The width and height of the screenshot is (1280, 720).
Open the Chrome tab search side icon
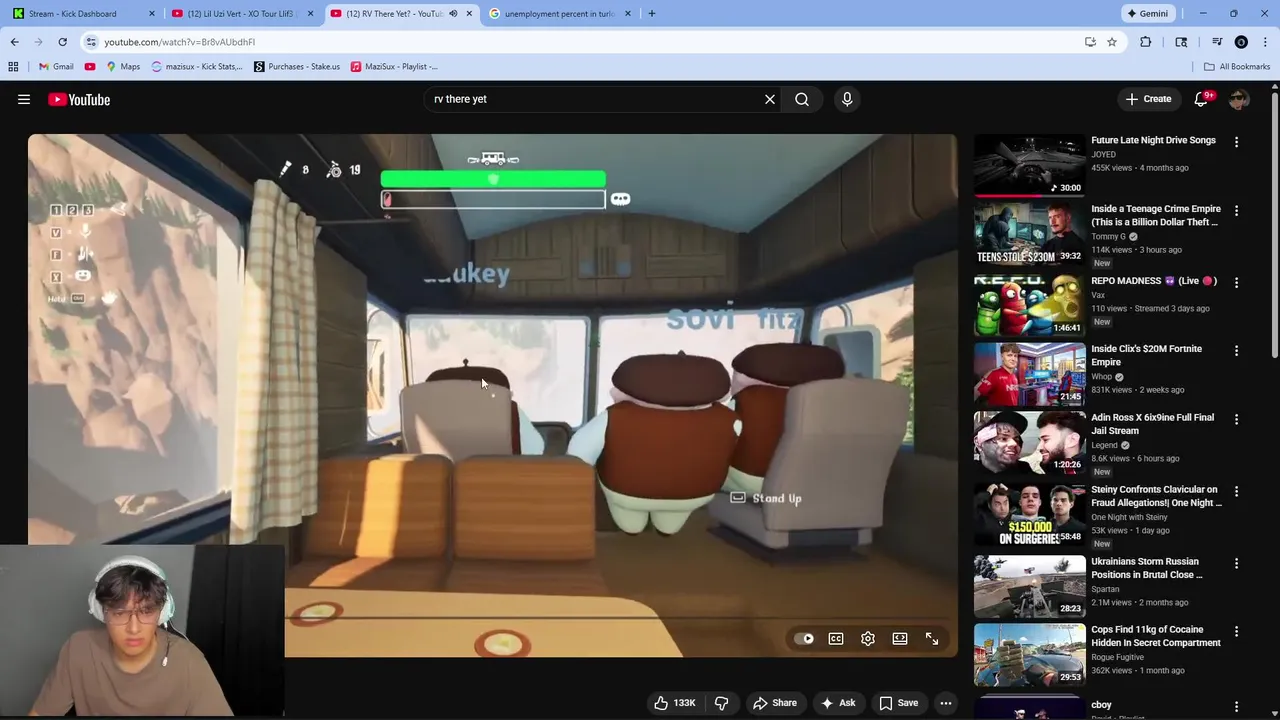pyautogui.click(x=1181, y=42)
